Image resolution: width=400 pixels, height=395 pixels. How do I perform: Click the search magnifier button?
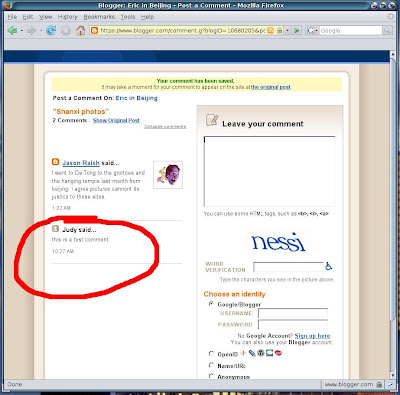[x=387, y=31]
